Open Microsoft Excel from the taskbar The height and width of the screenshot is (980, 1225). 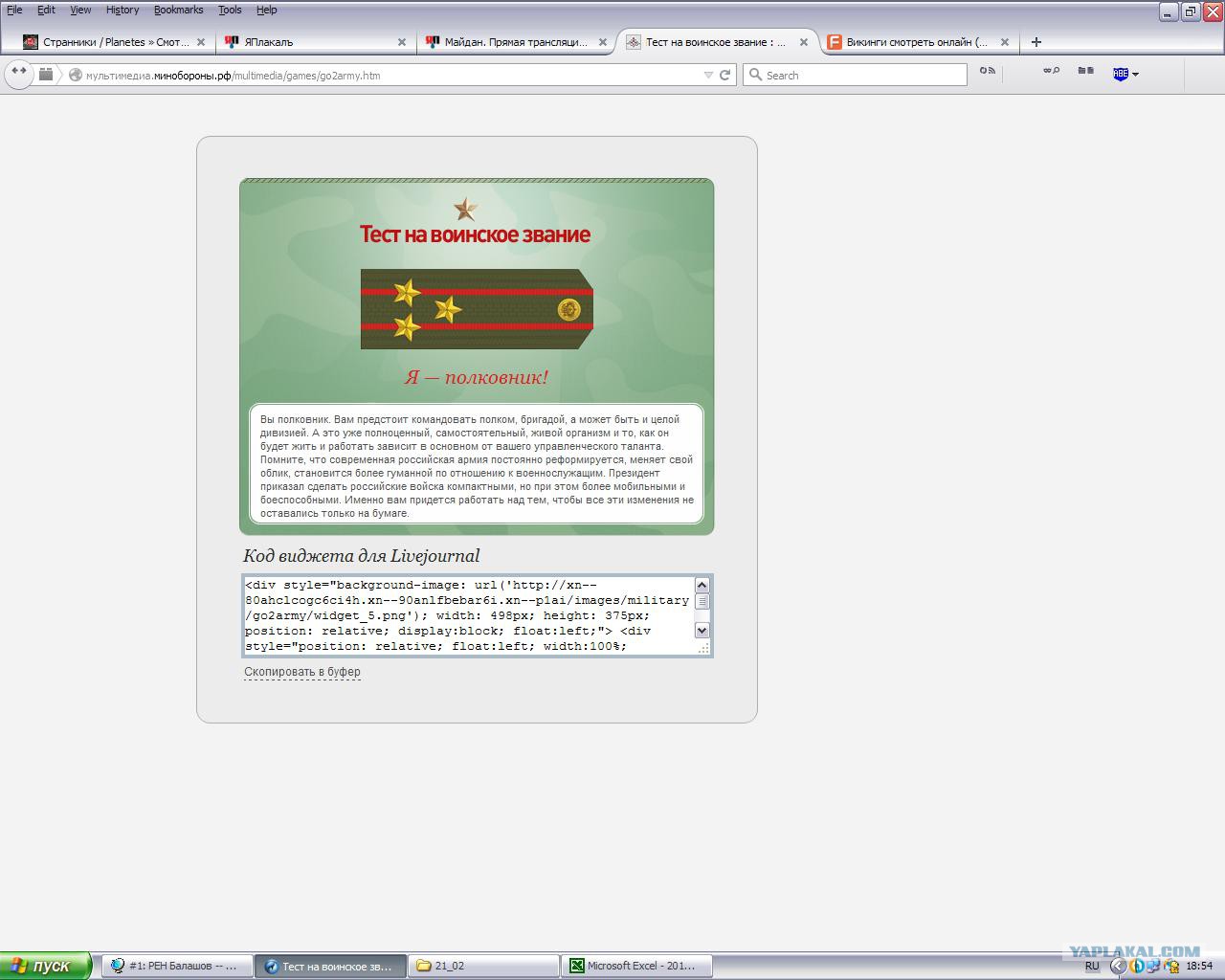639,966
